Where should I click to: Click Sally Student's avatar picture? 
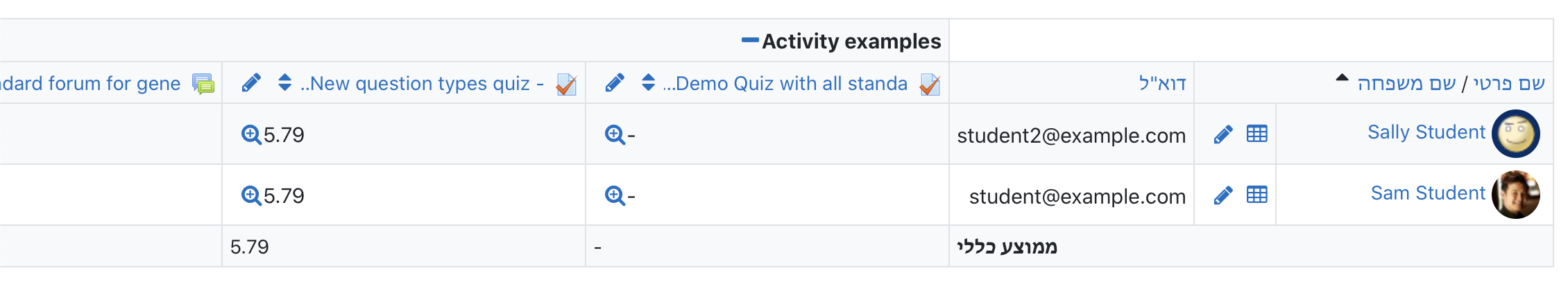1516,134
